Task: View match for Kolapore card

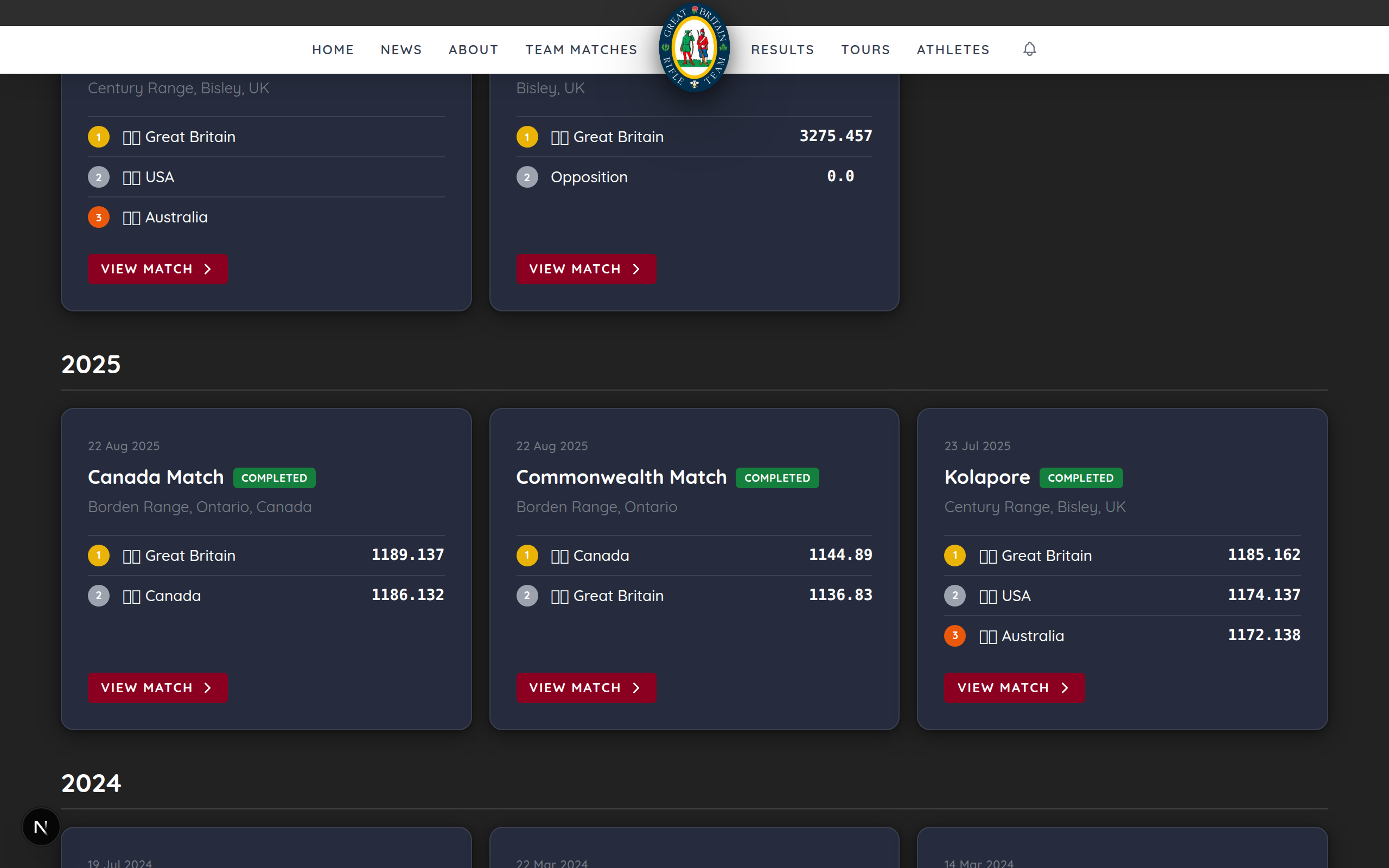Action: [1014, 688]
